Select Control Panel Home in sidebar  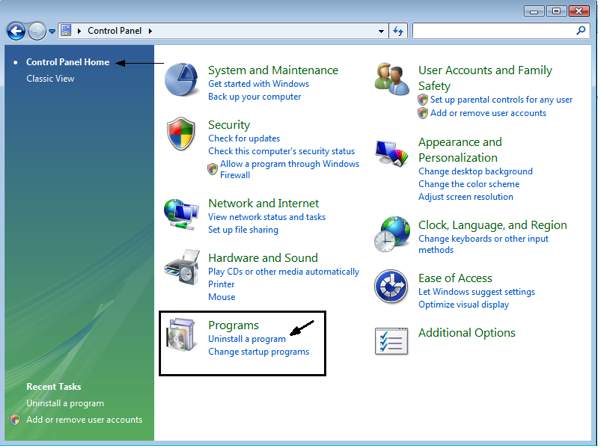[x=67, y=62]
